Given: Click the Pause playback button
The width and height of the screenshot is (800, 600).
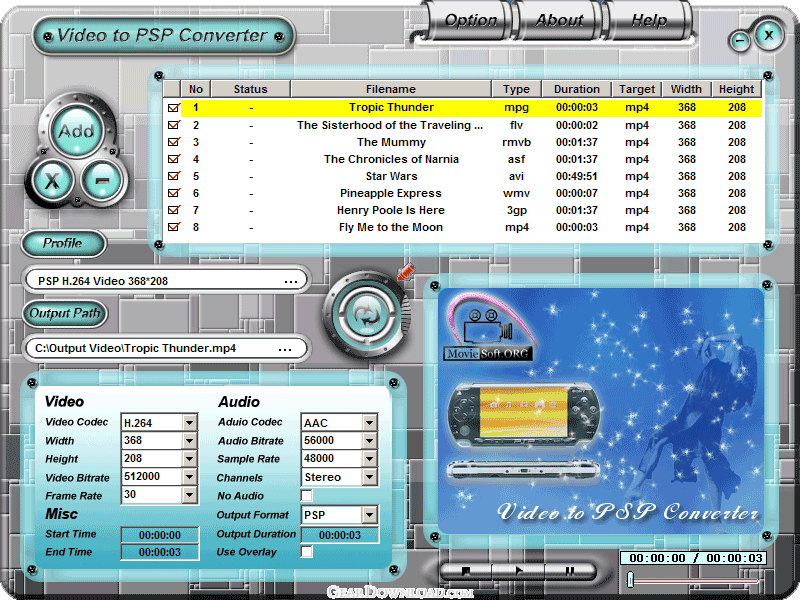Looking at the screenshot, I should coord(570,571).
